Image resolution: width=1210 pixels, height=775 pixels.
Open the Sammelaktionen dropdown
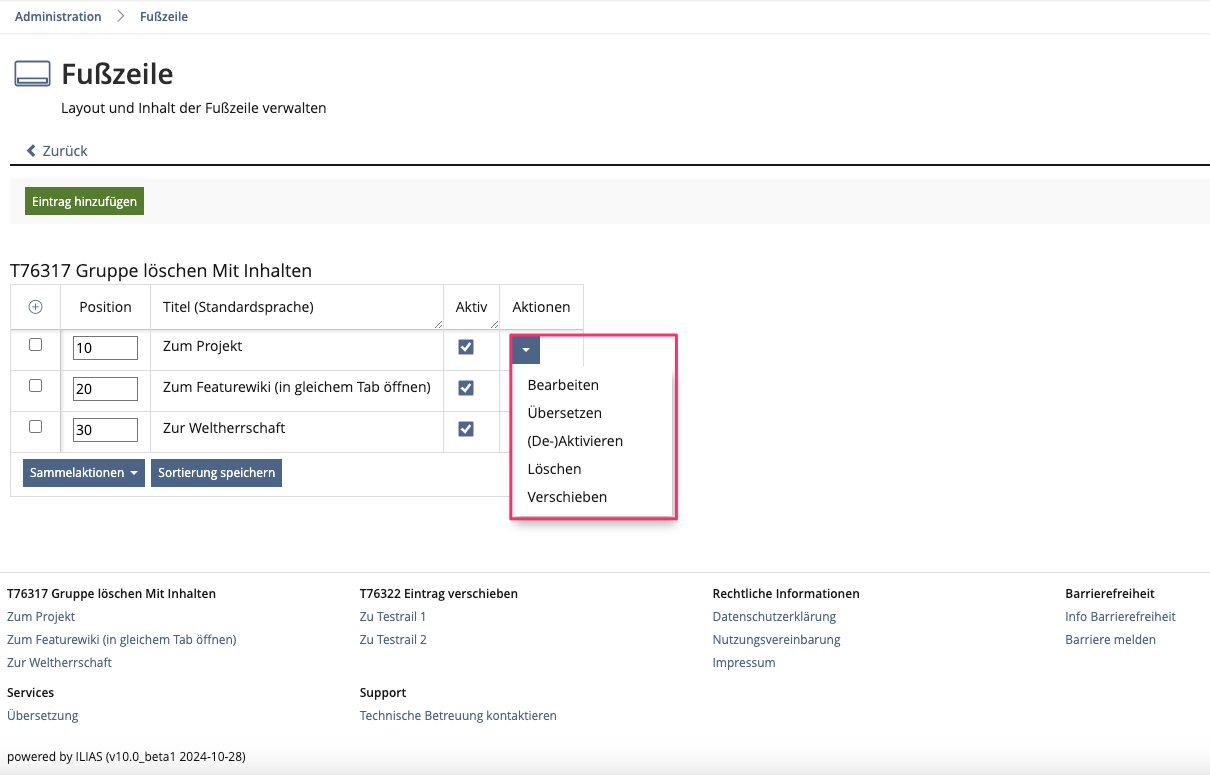click(84, 473)
